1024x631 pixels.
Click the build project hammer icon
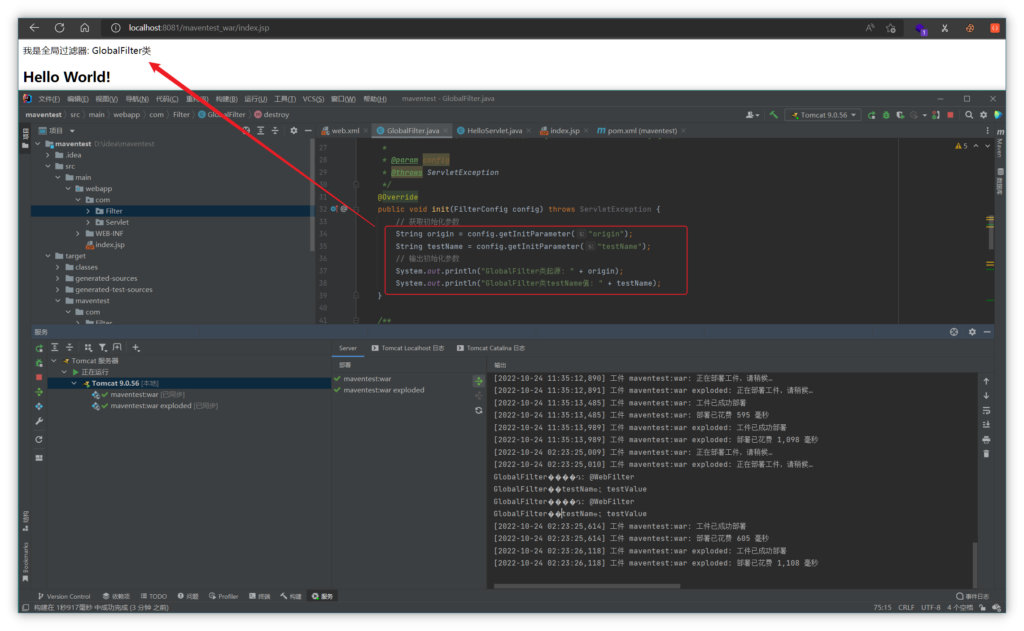tap(774, 114)
